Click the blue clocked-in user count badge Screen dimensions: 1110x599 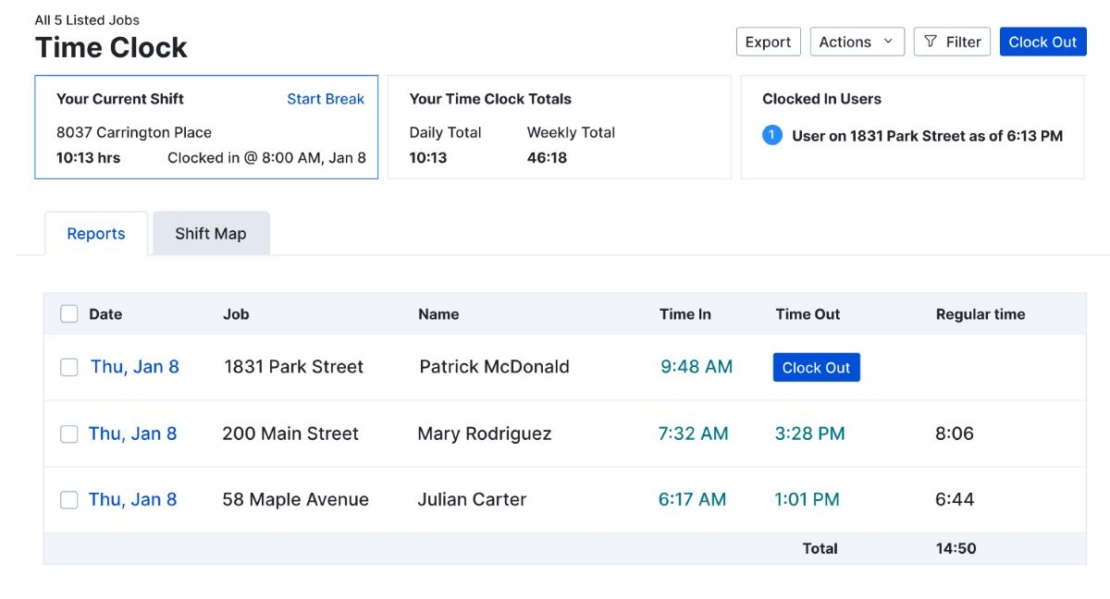pyautogui.click(x=772, y=136)
